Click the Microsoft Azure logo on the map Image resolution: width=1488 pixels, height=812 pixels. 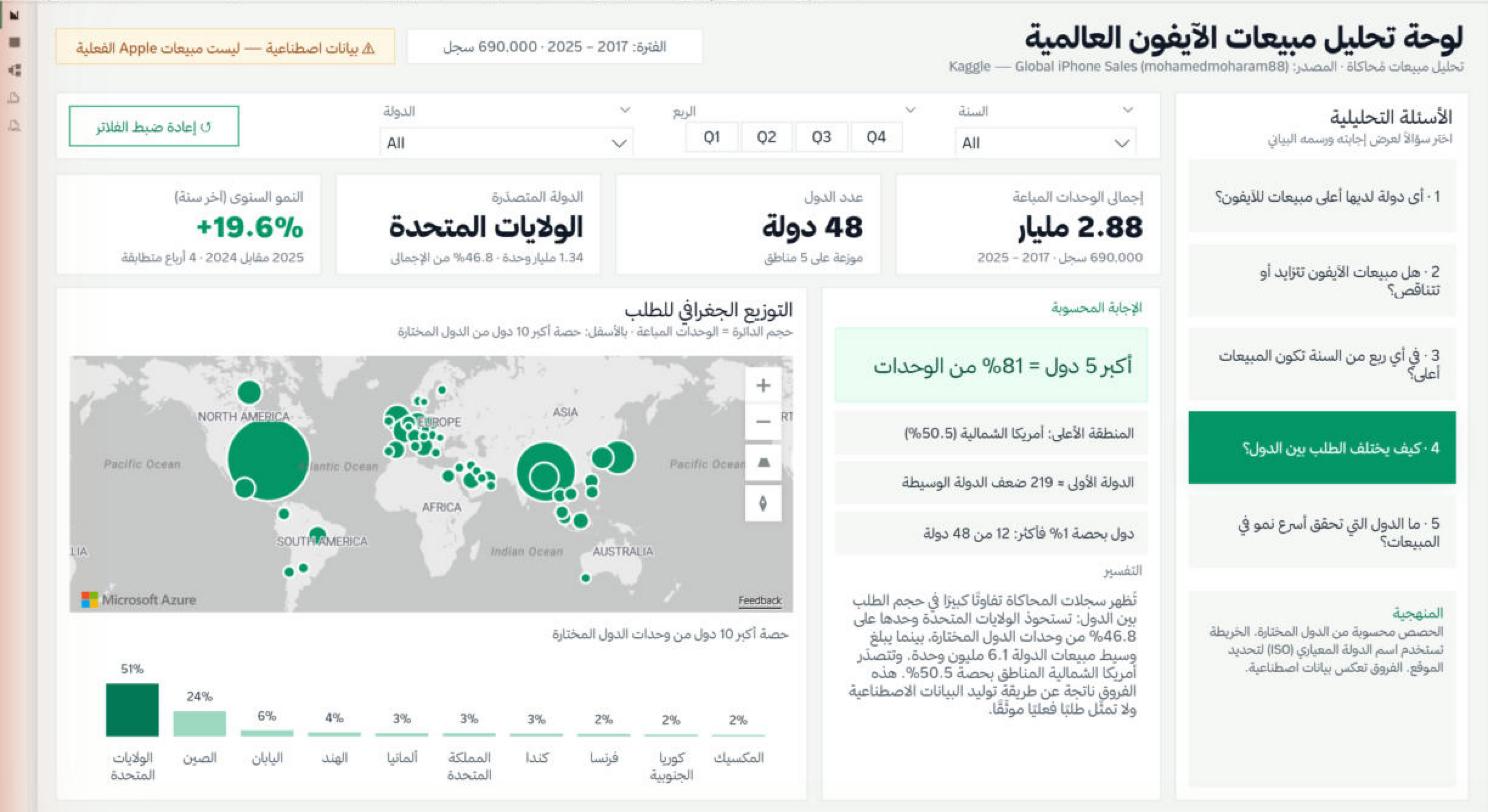pos(139,600)
